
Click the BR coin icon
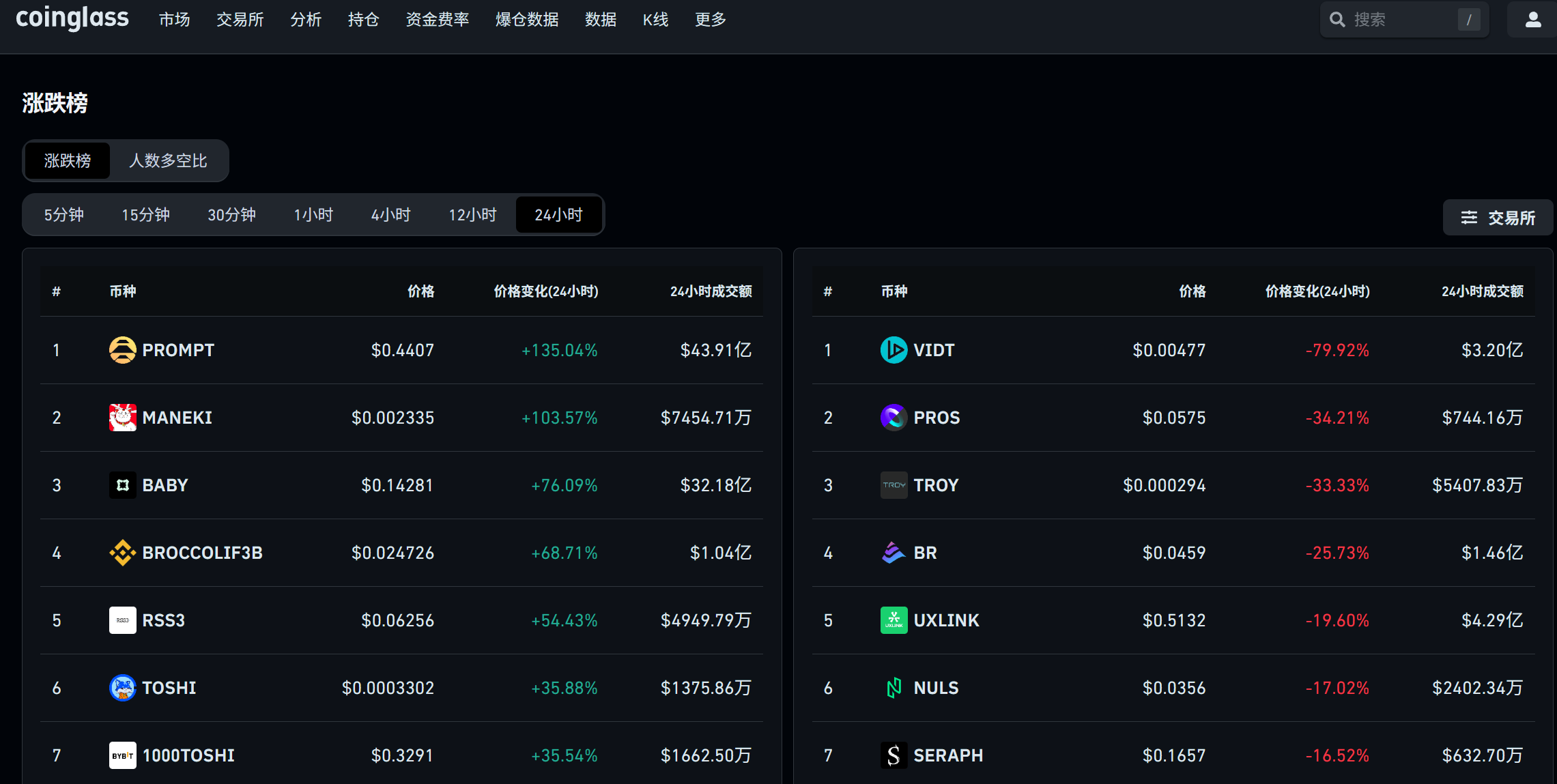[x=894, y=553]
